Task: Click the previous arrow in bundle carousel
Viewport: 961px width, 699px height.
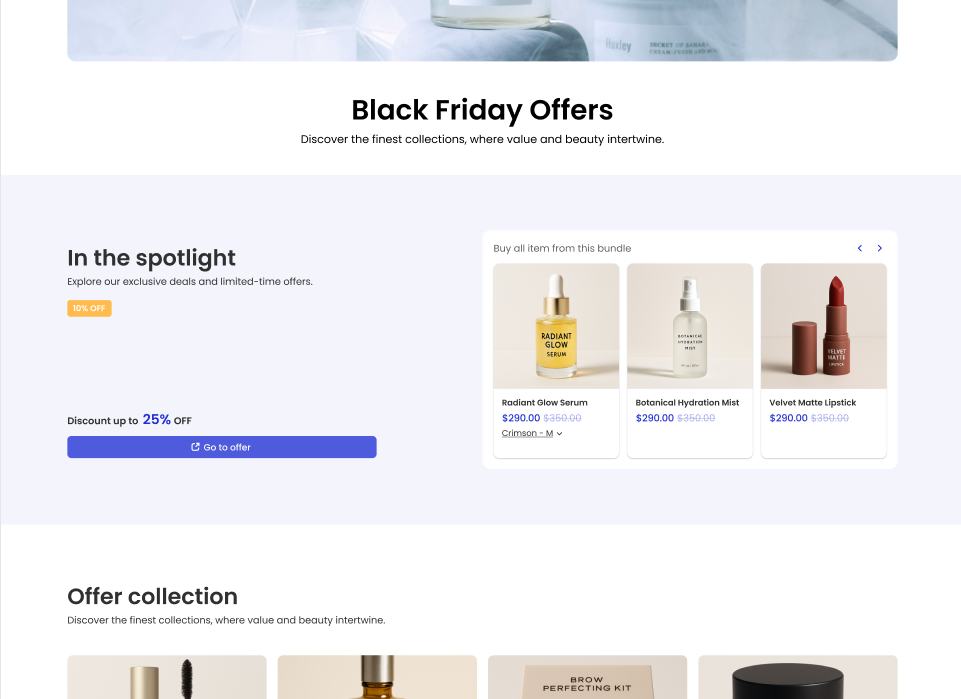Action: point(859,248)
